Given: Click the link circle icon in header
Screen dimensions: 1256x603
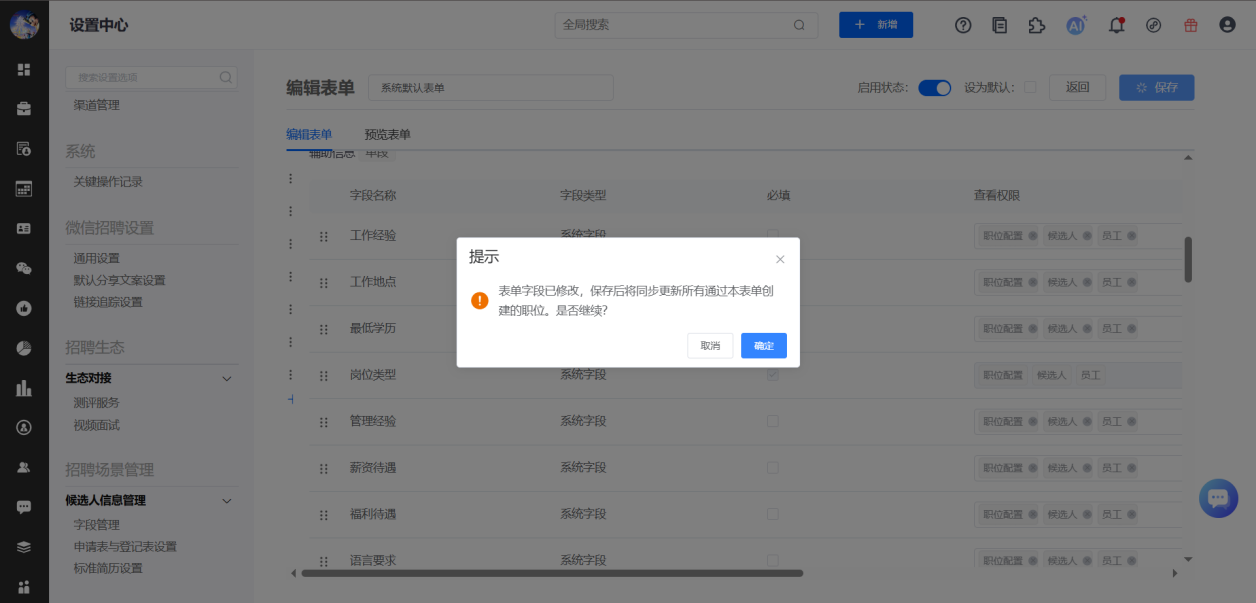Looking at the screenshot, I should point(1154,25).
